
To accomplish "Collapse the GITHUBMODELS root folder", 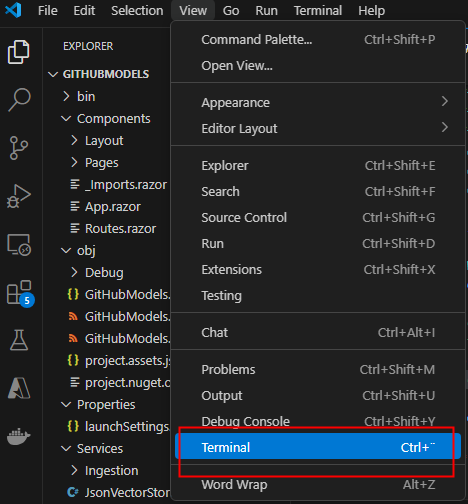I will [106, 74].
